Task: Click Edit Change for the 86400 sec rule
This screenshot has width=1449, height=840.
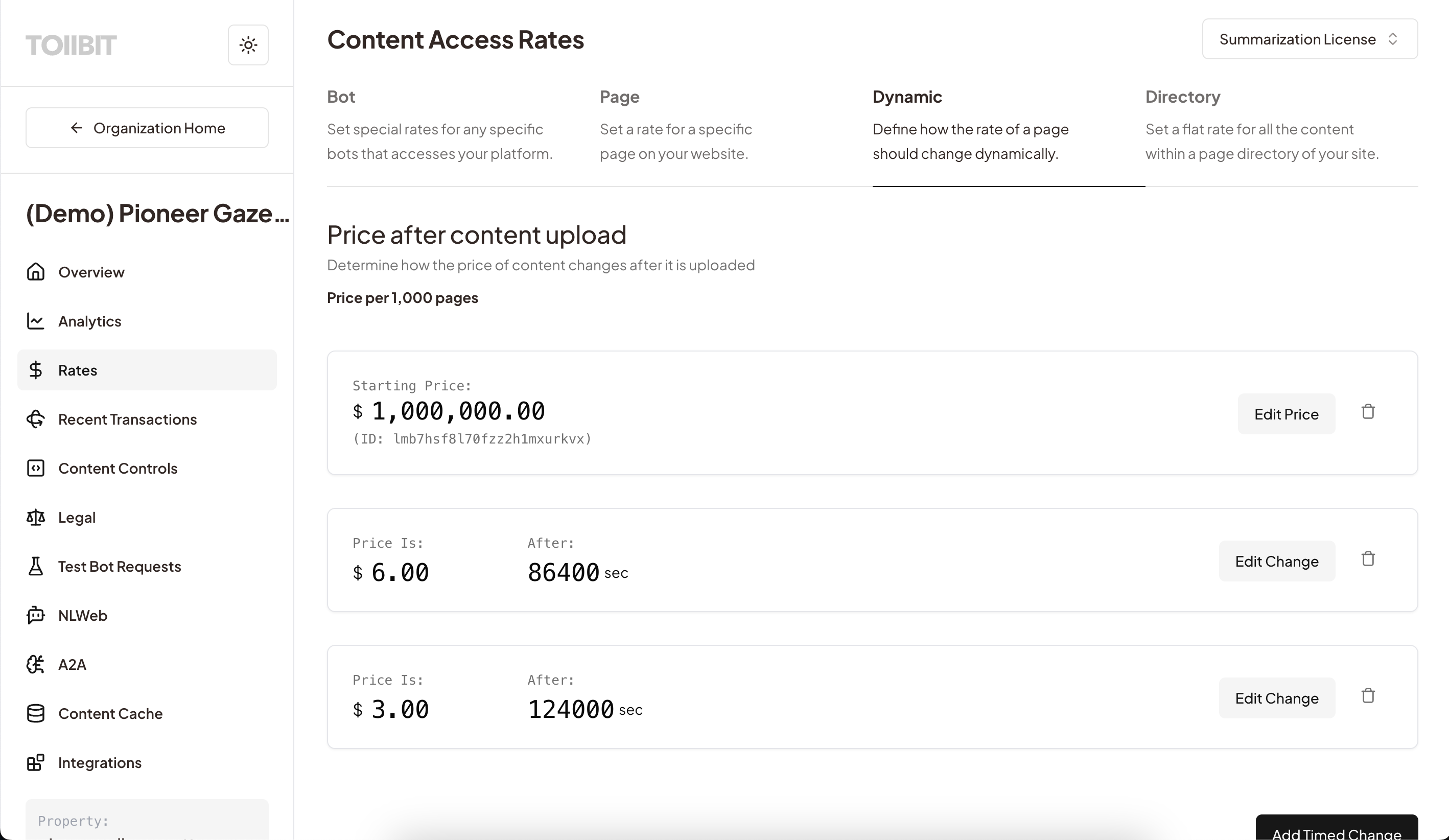Action: (1276, 561)
